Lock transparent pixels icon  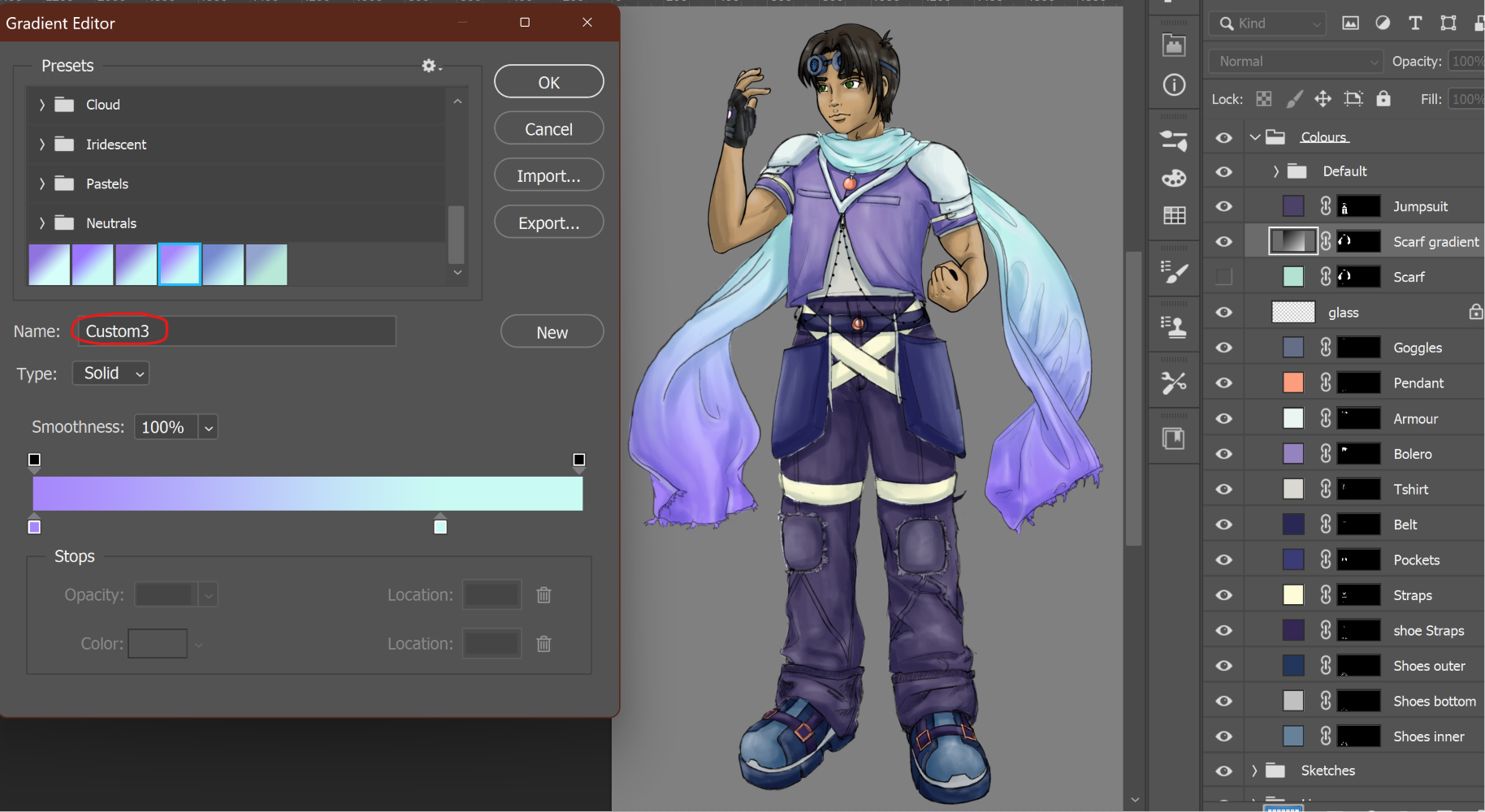(x=1264, y=99)
